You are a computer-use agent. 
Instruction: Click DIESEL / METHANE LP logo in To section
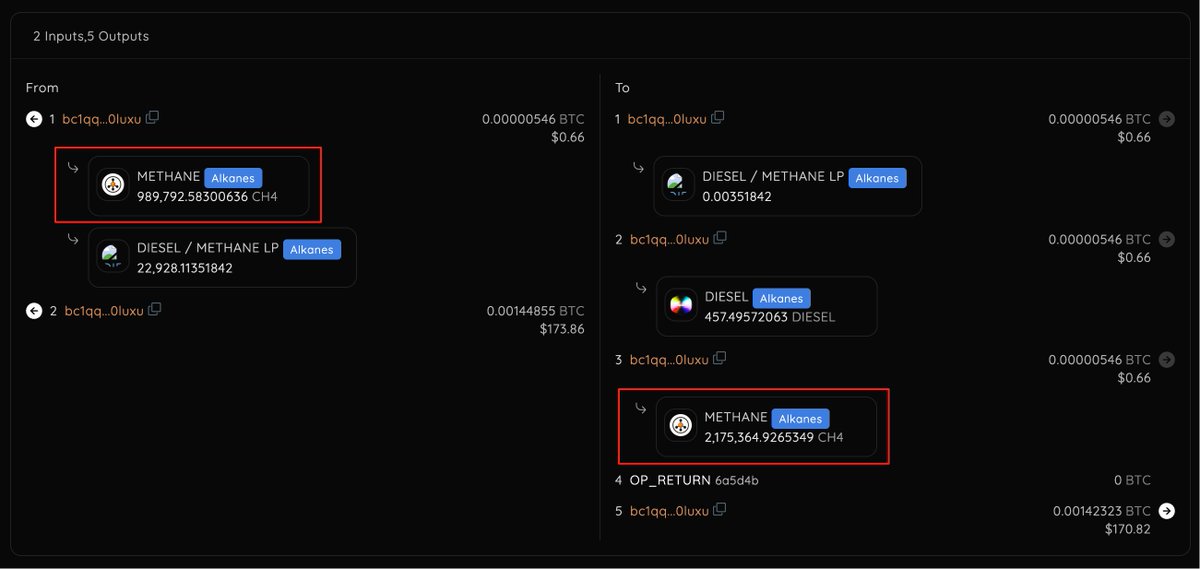(678, 186)
